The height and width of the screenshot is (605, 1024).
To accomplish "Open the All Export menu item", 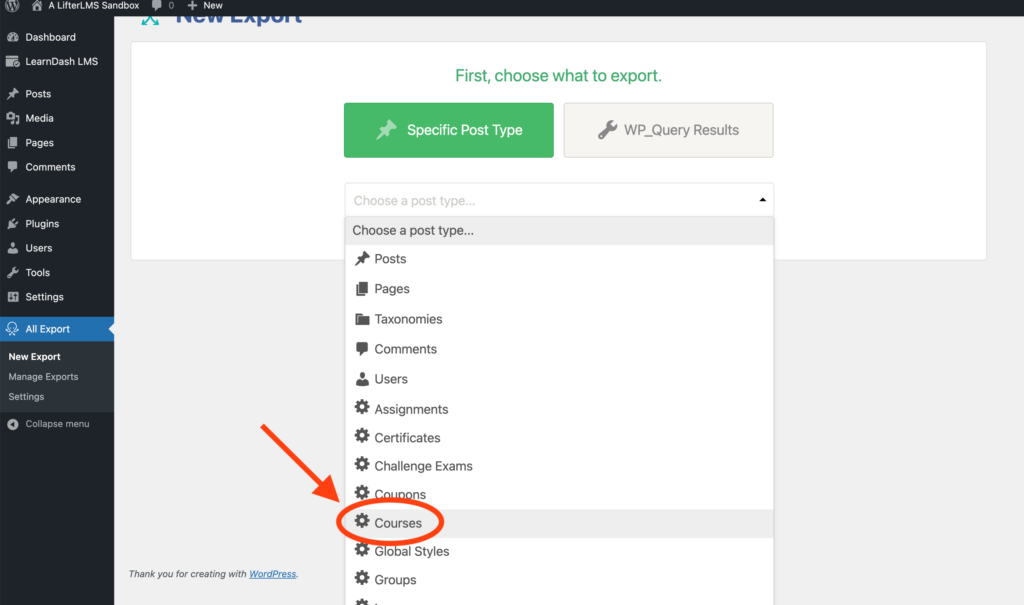I will tap(57, 329).
